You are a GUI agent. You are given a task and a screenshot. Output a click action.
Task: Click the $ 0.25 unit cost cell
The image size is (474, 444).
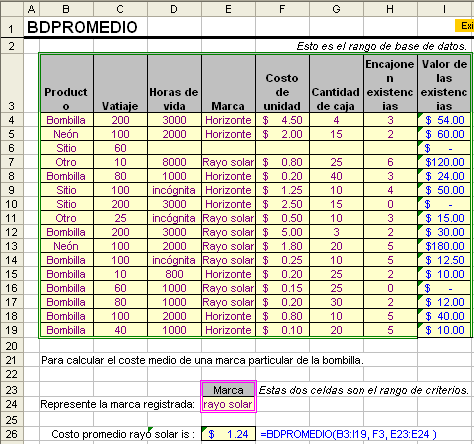tap(282, 260)
